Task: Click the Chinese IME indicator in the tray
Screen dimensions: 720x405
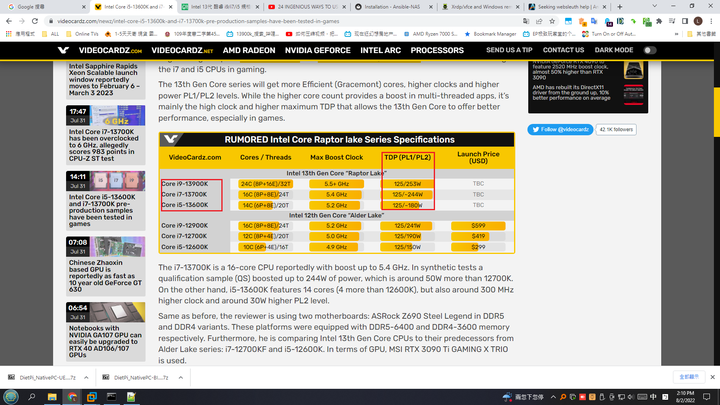Action: 653,397
